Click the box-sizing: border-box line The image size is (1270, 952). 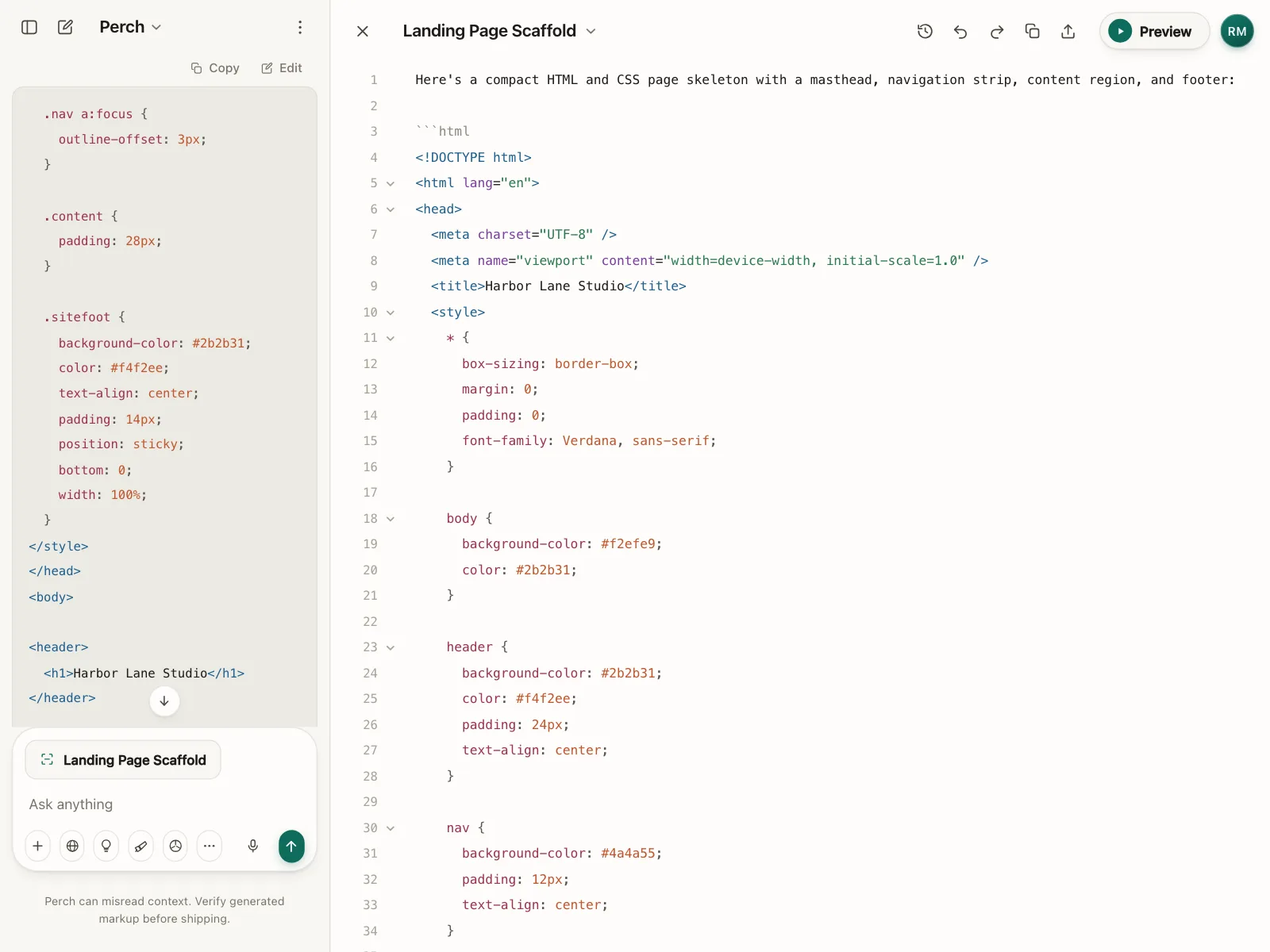(550, 364)
